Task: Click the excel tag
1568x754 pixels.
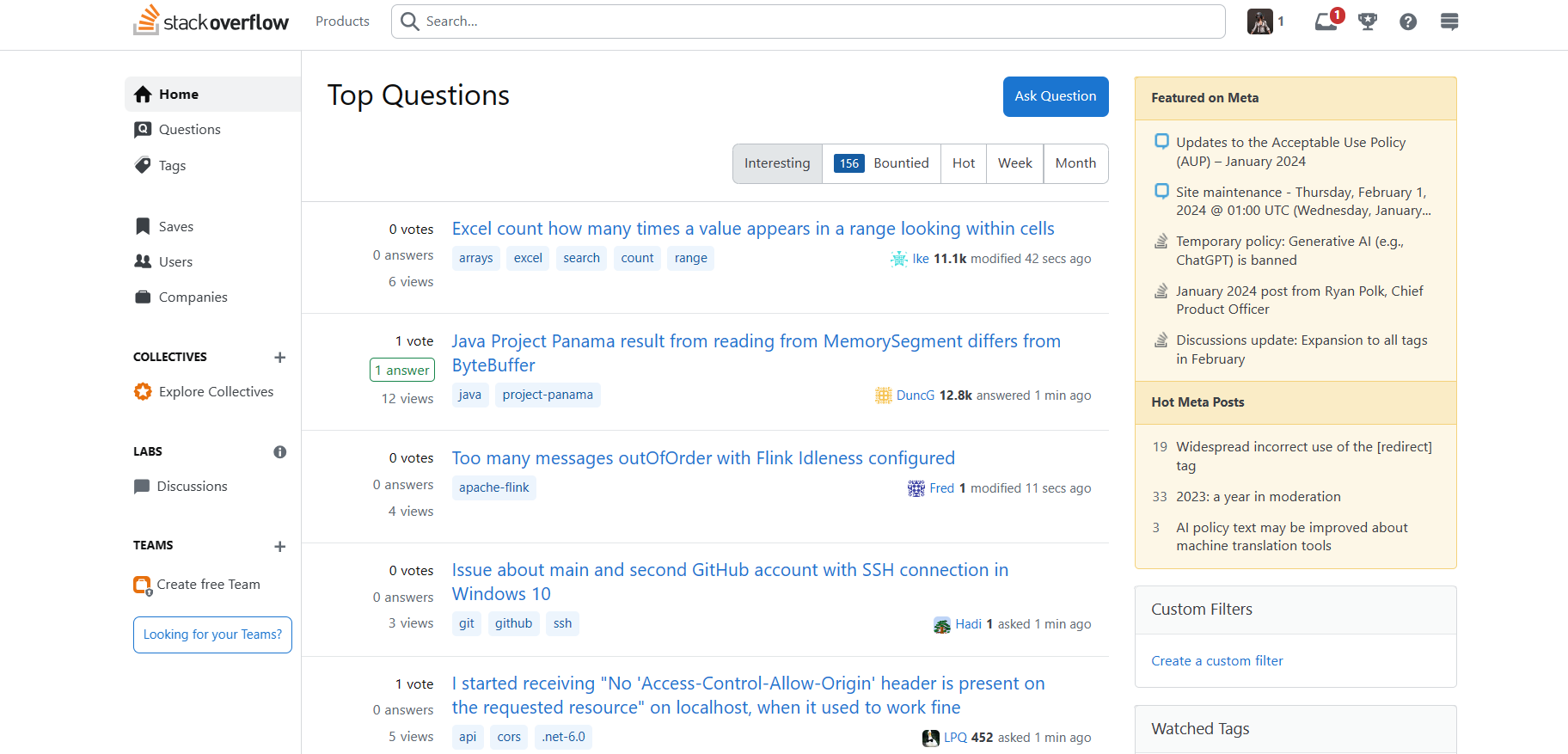Action: point(528,258)
